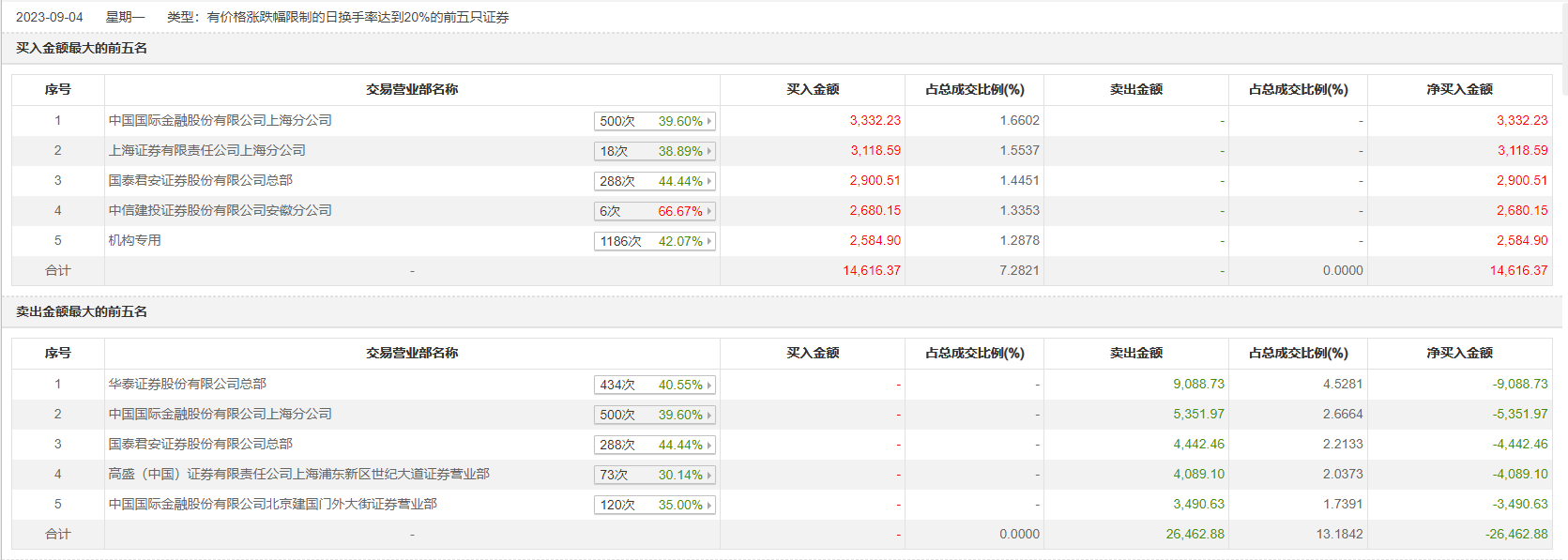The width and height of the screenshot is (1568, 560).
Task: Expand the 73次 30.14% badge arrow
Action: click(709, 475)
